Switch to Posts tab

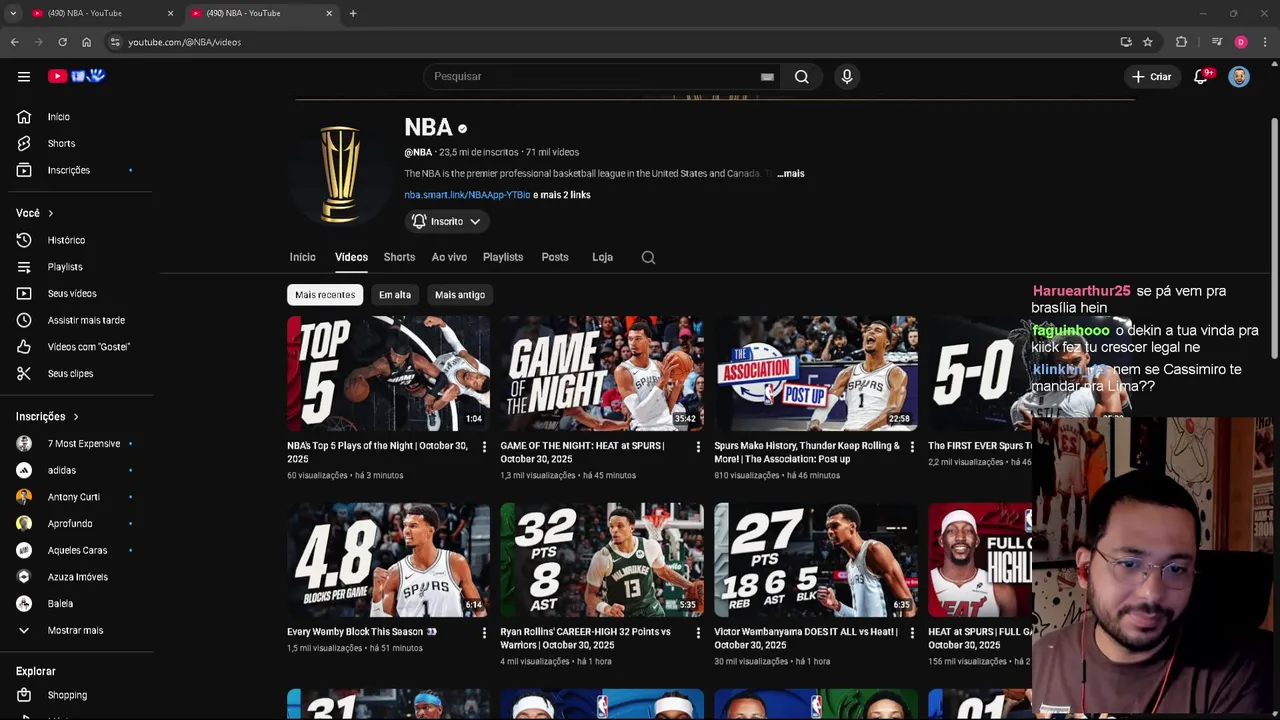point(555,257)
